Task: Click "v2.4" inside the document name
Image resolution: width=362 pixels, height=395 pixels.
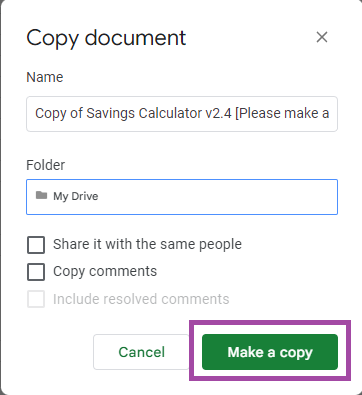Action: click(x=218, y=113)
